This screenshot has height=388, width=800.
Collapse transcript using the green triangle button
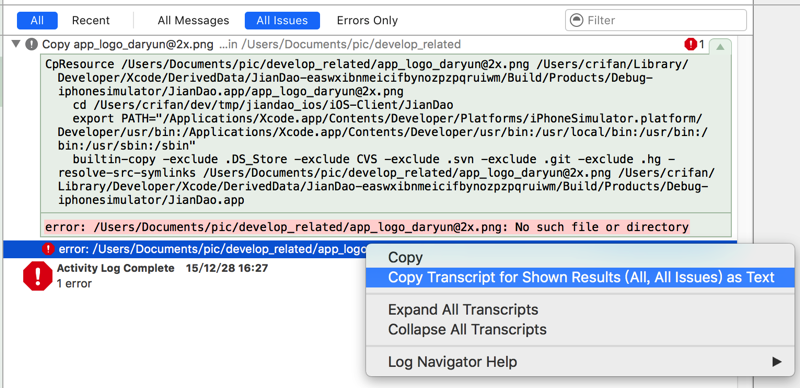(720, 46)
